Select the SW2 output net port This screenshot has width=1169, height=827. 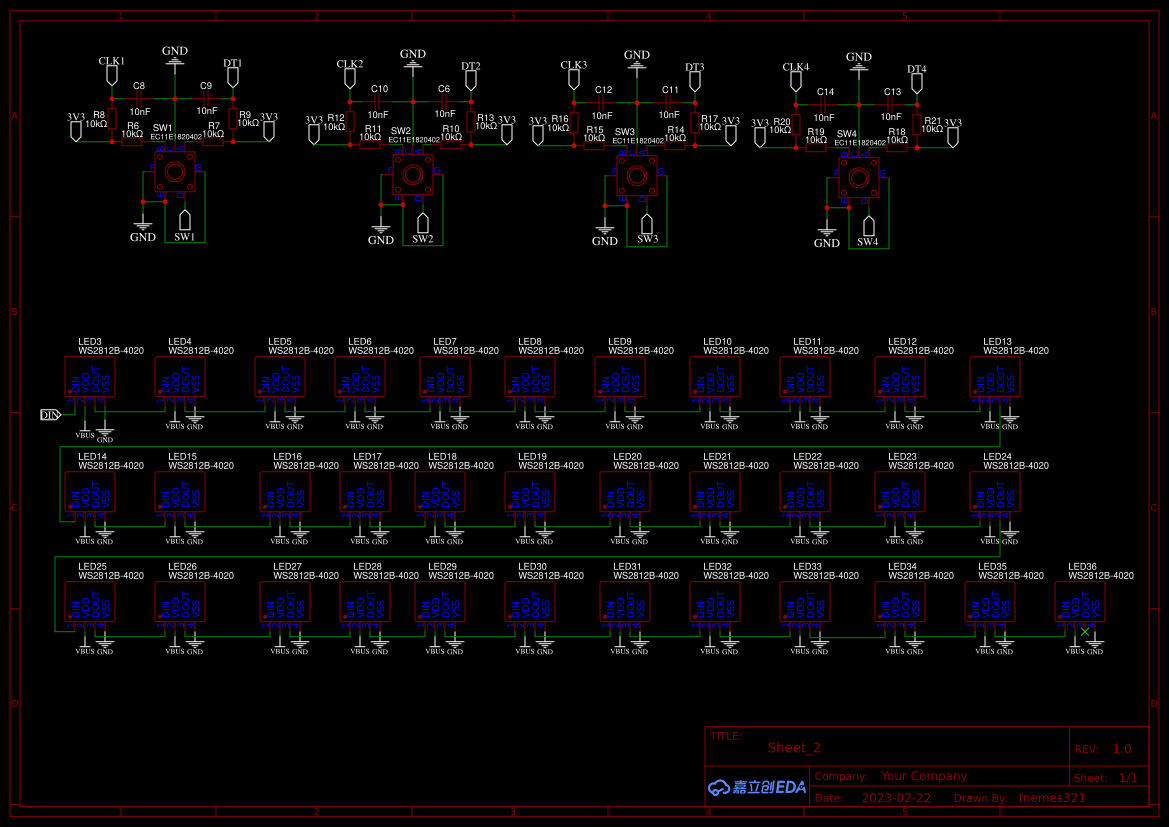tap(423, 222)
